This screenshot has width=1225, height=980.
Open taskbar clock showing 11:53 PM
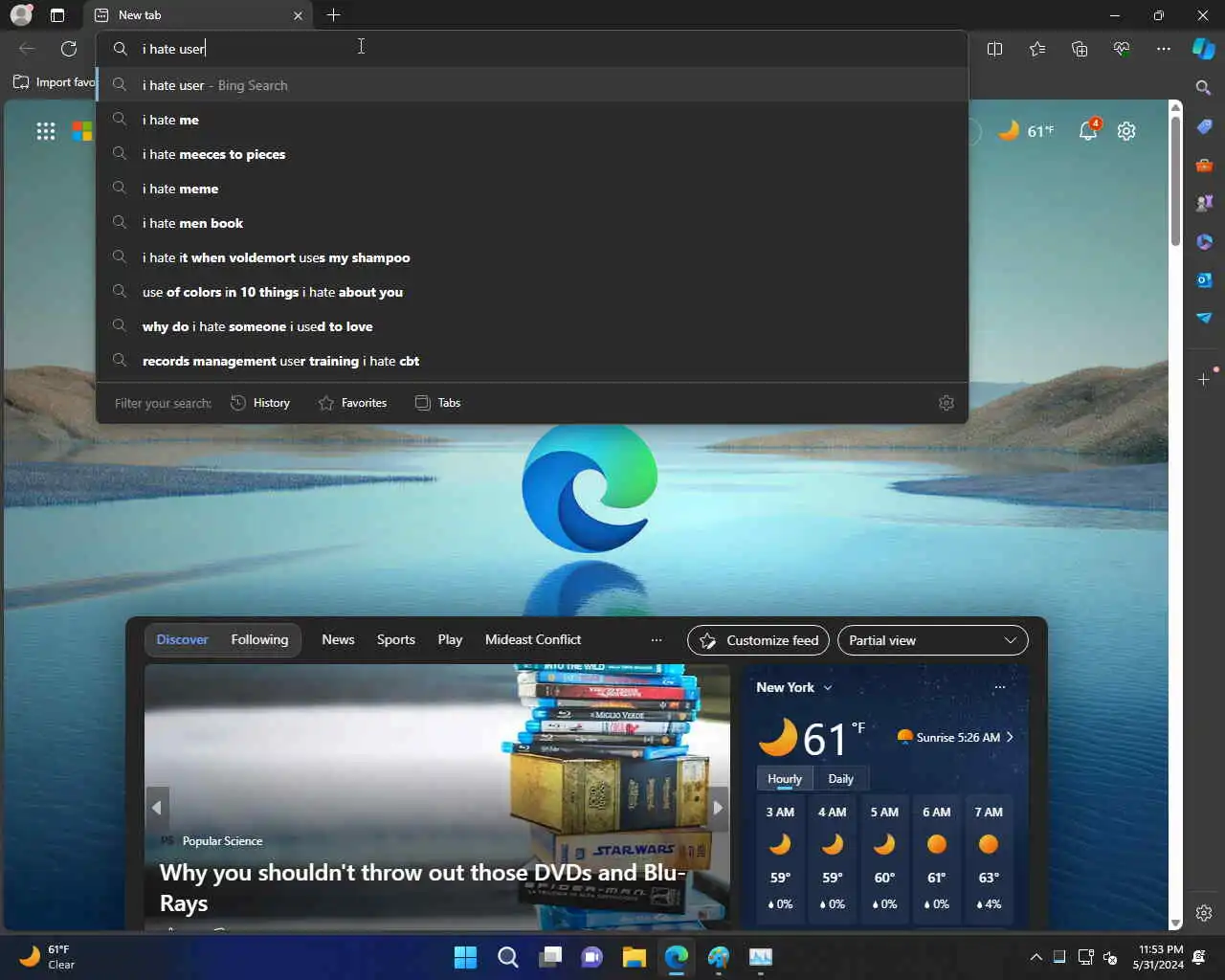[x=1158, y=957]
